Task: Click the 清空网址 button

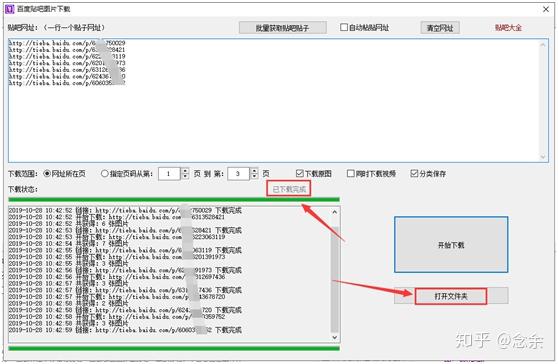Action: [x=440, y=28]
